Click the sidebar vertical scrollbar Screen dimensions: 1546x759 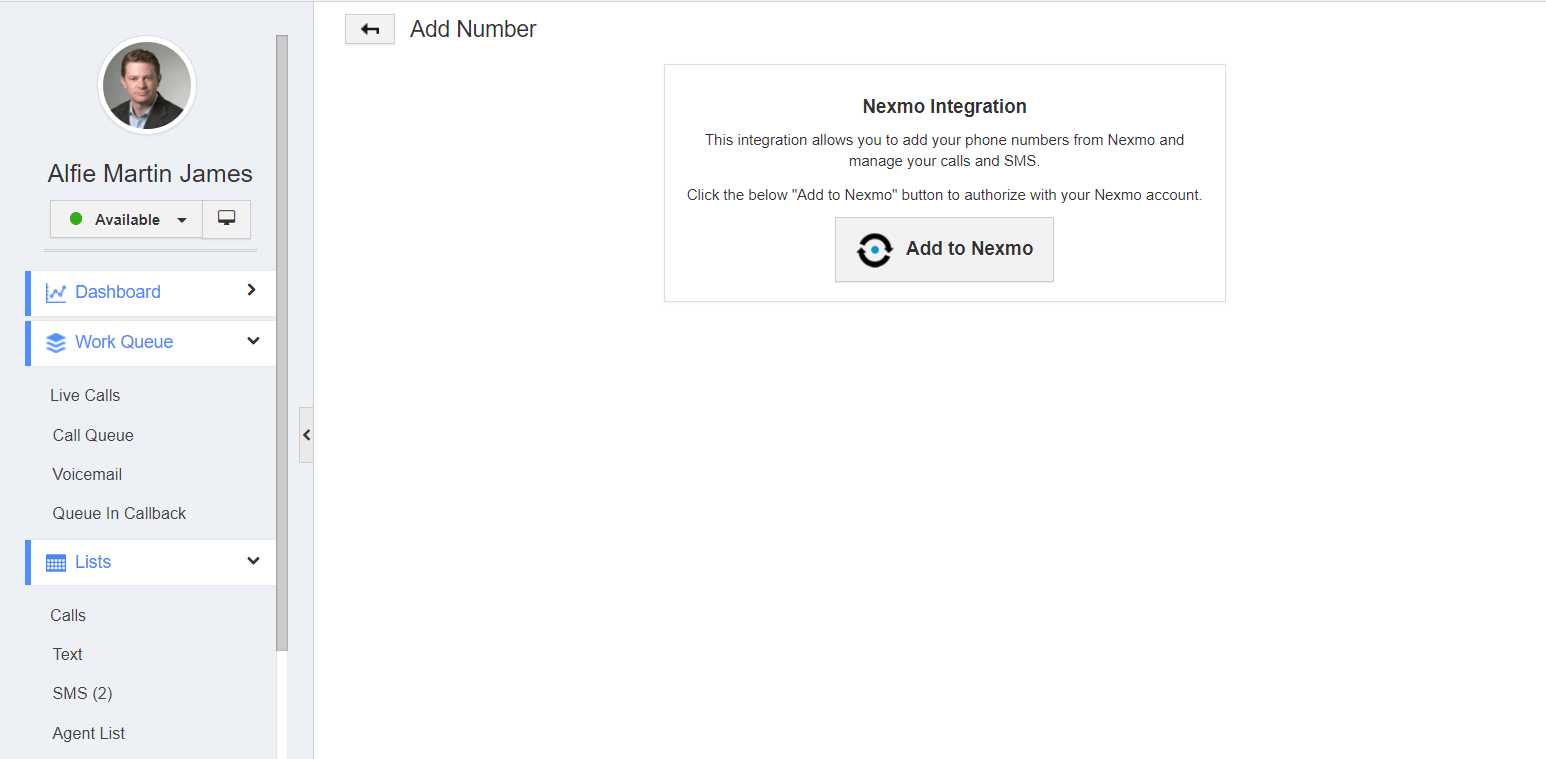pos(282,340)
